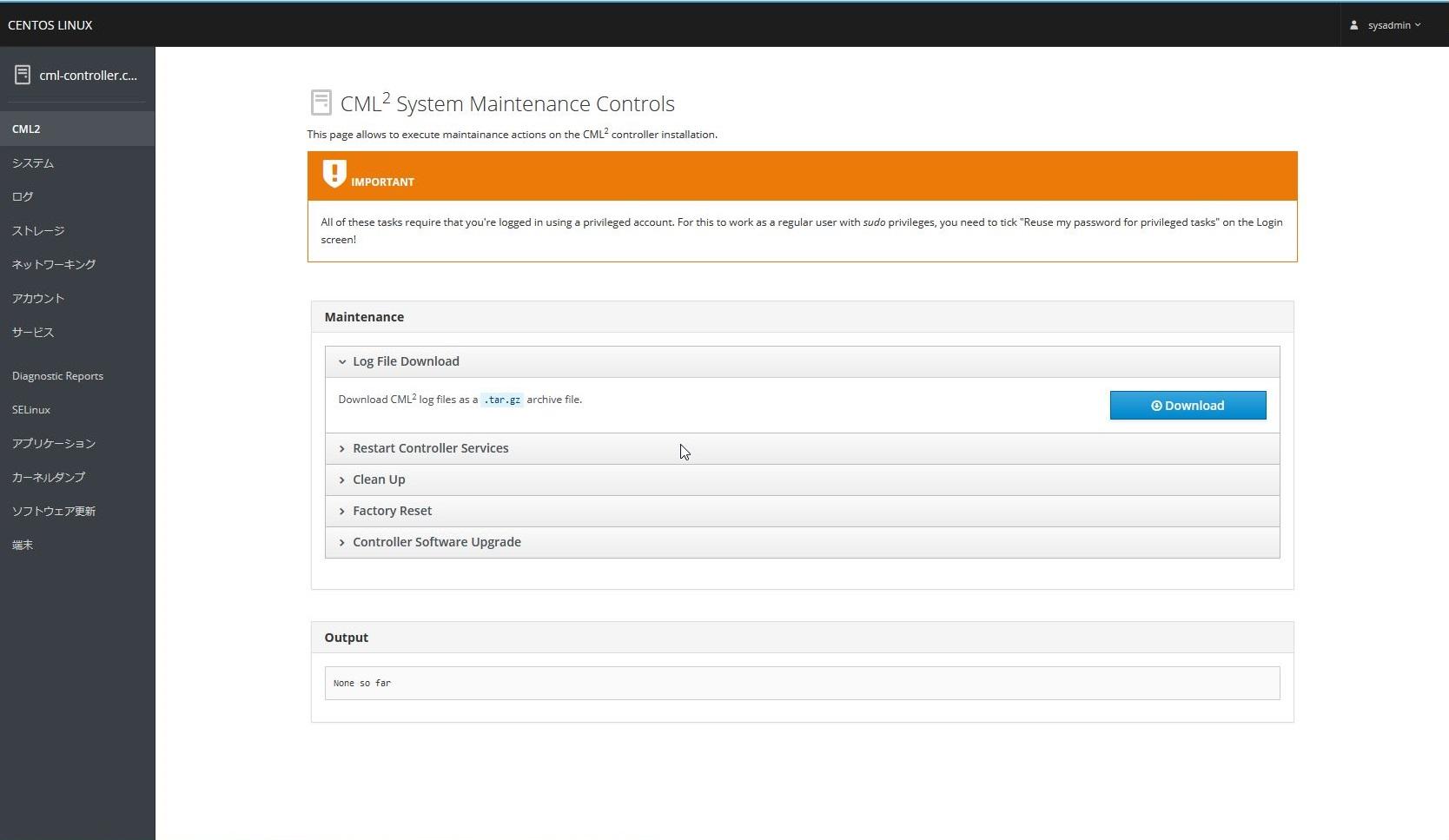Click the .tar.gz code label

coord(502,400)
